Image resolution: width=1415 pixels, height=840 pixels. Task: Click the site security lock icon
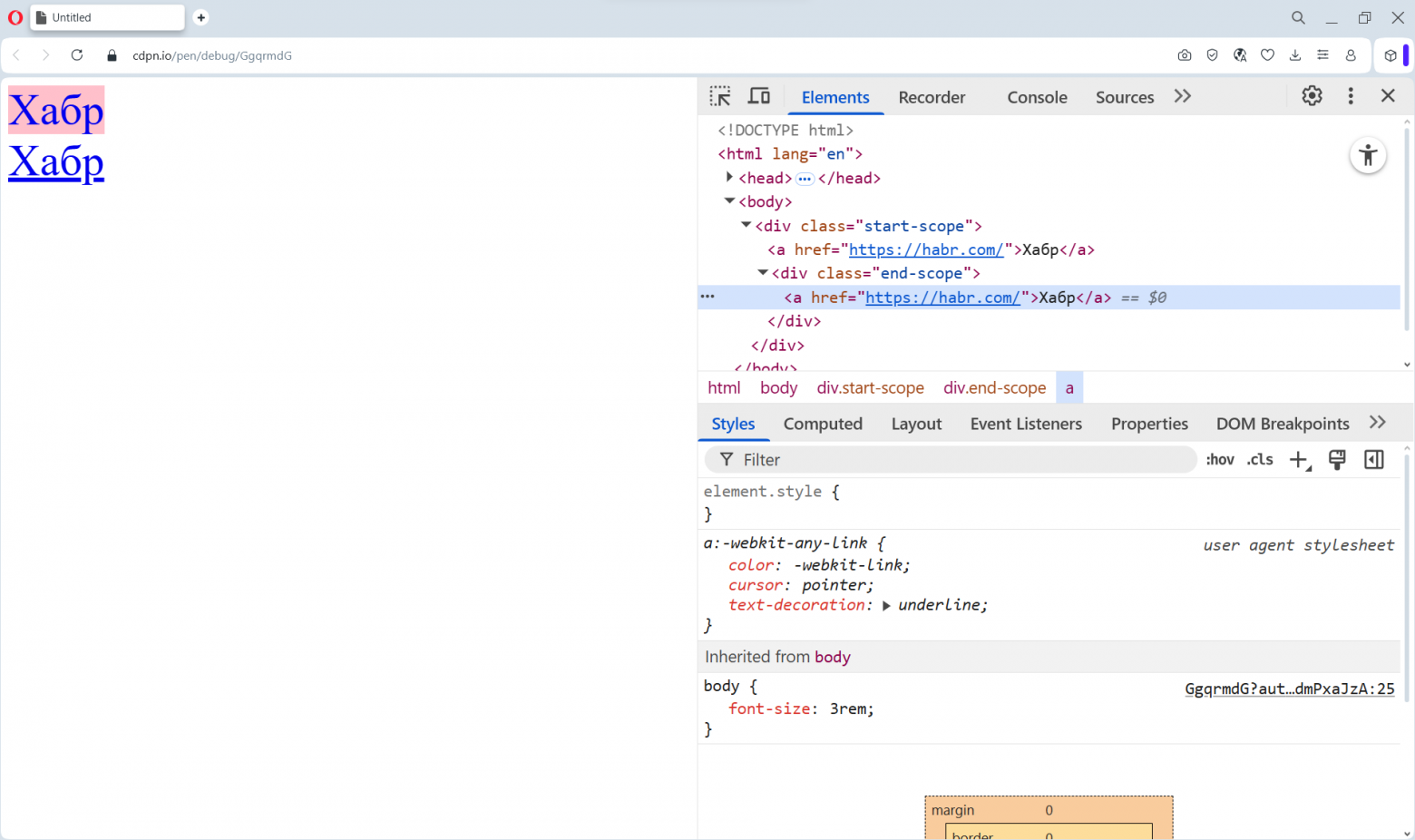click(112, 55)
